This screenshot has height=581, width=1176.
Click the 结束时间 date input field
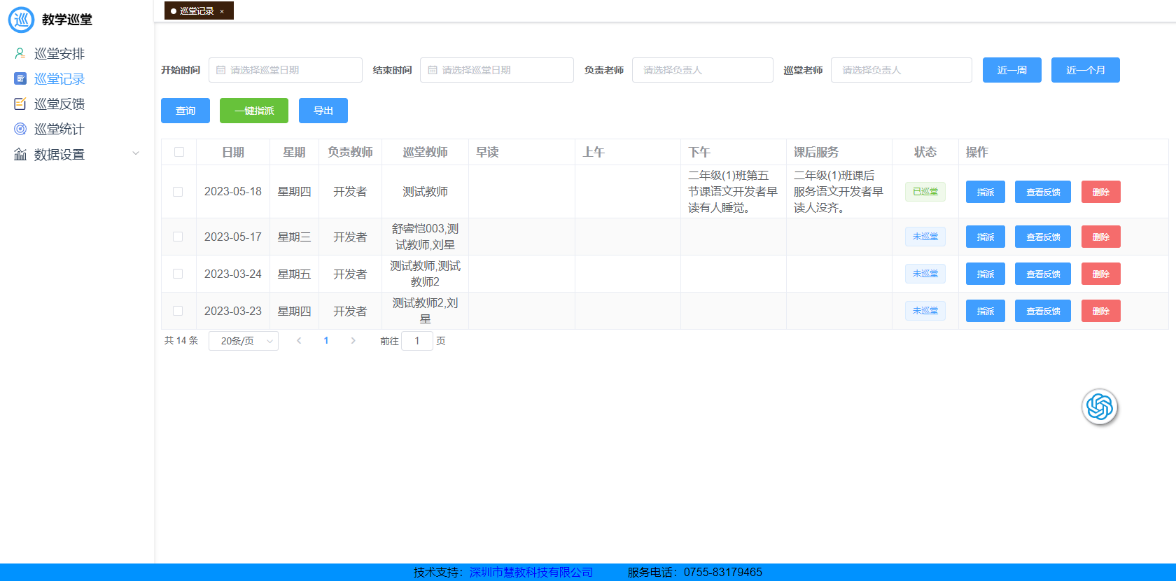point(496,70)
